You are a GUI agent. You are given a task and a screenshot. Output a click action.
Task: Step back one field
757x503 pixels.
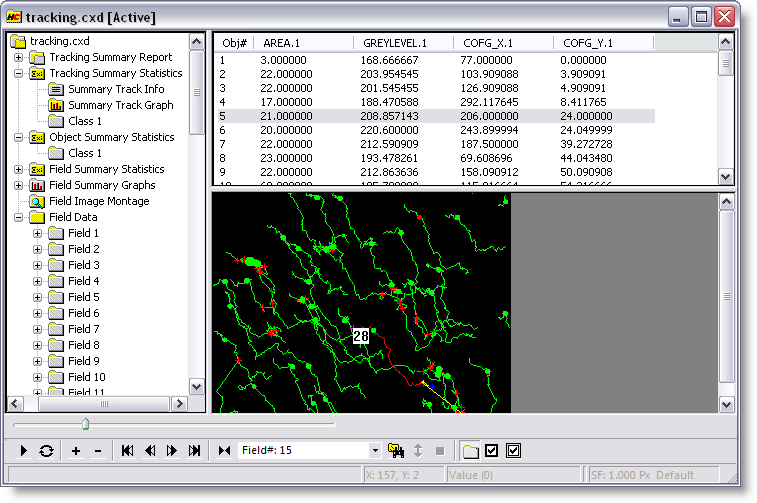[x=150, y=451]
